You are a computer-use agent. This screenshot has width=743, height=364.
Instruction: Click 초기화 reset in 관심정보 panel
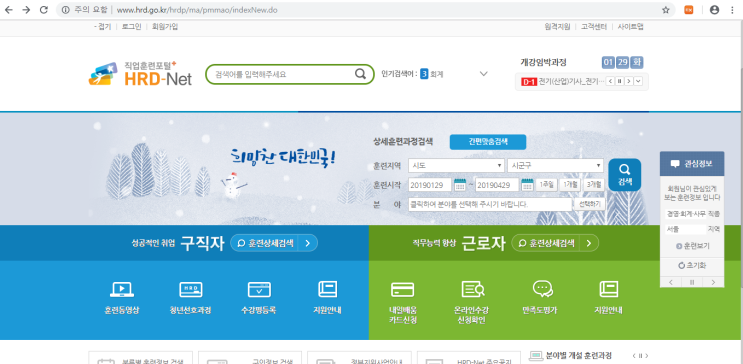click(x=692, y=265)
